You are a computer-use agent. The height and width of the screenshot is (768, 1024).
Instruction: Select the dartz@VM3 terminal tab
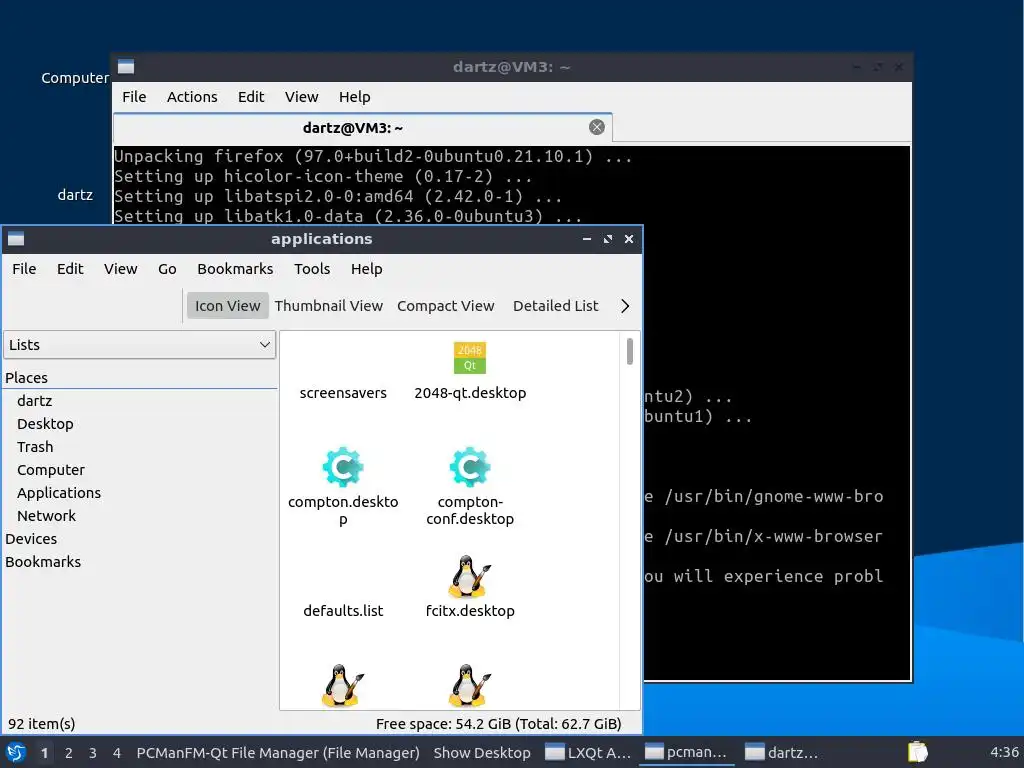pos(362,128)
